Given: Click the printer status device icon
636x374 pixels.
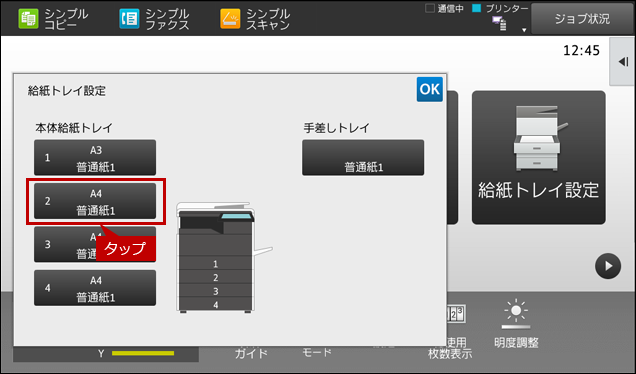Looking at the screenshot, I should pyautogui.click(x=499, y=24).
